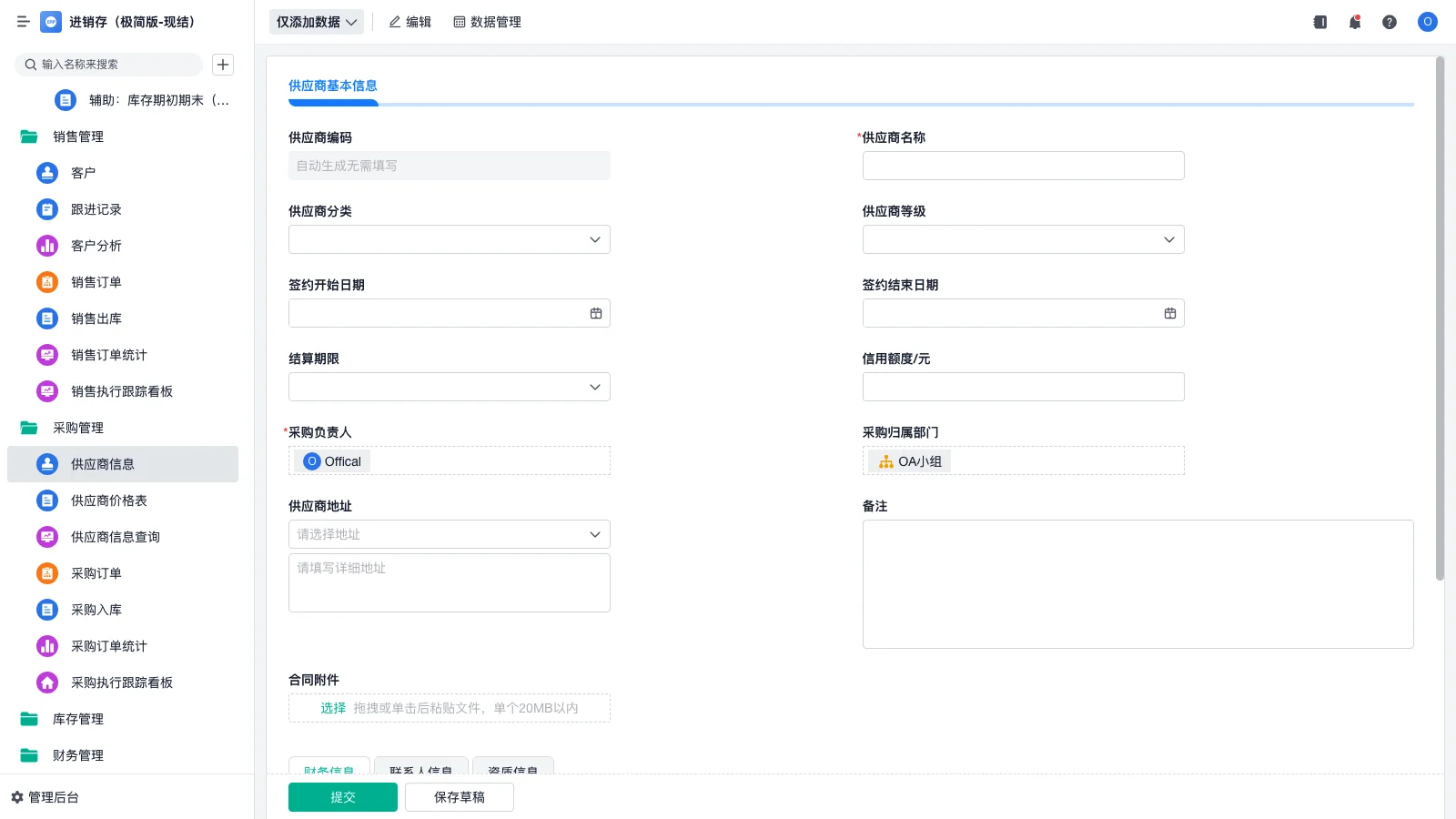The image size is (1456, 819).
Task: Click the 跟进记录 form icon
Action: point(47,209)
